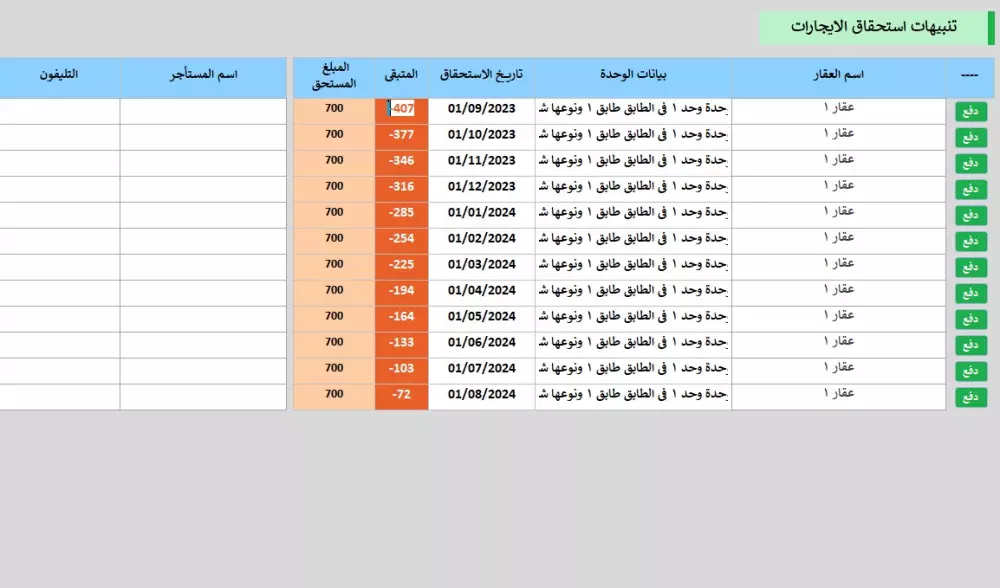
Task: Click the دفع button for 01/03/2024 row
Action: 970,266
